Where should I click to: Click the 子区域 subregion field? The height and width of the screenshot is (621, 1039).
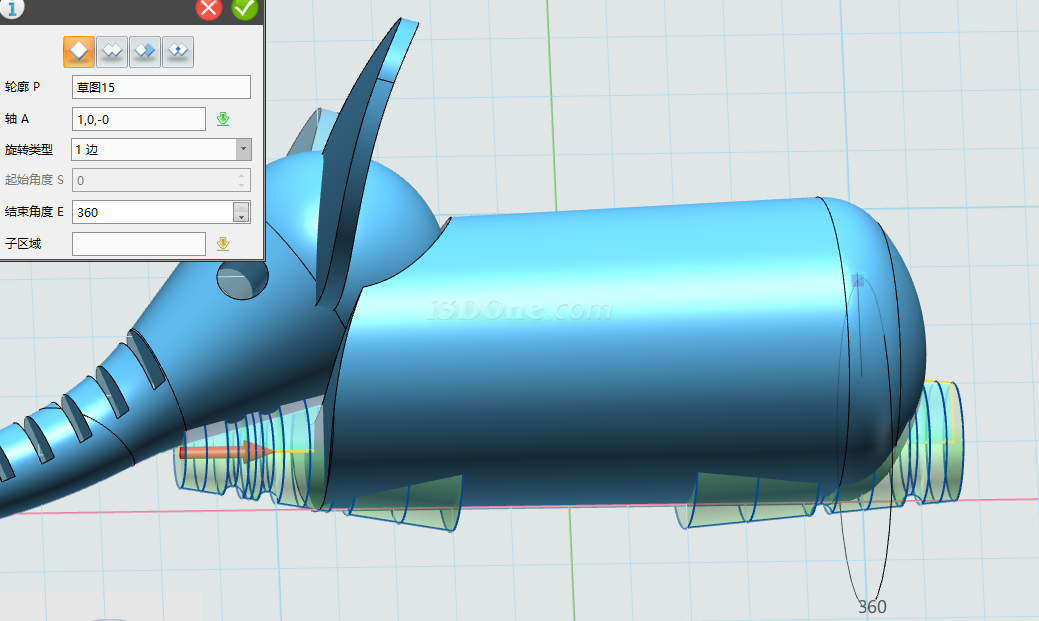point(138,243)
